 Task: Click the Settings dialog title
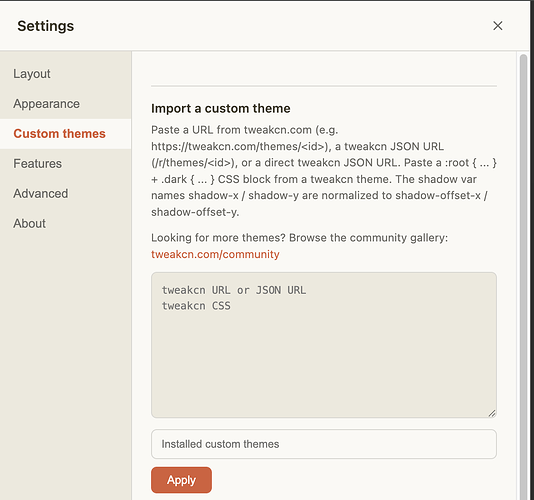click(x=46, y=26)
